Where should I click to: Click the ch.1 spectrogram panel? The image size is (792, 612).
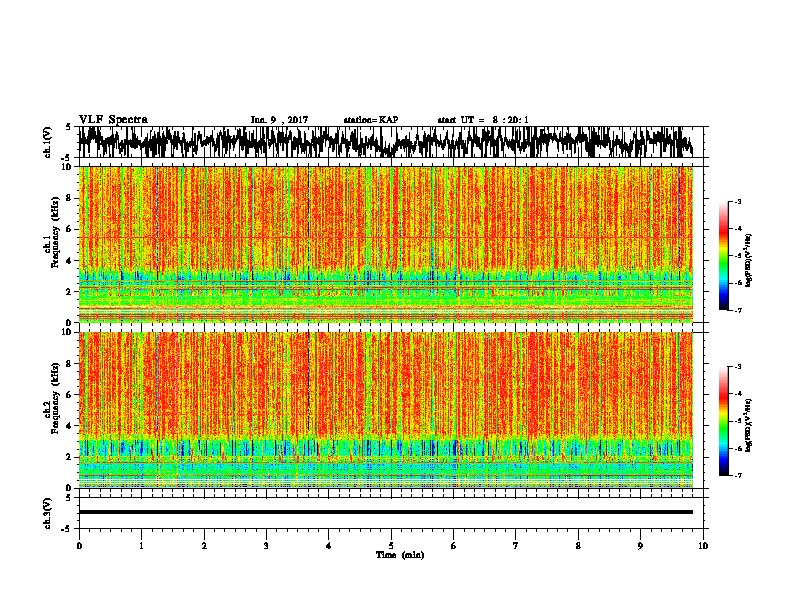[386, 244]
